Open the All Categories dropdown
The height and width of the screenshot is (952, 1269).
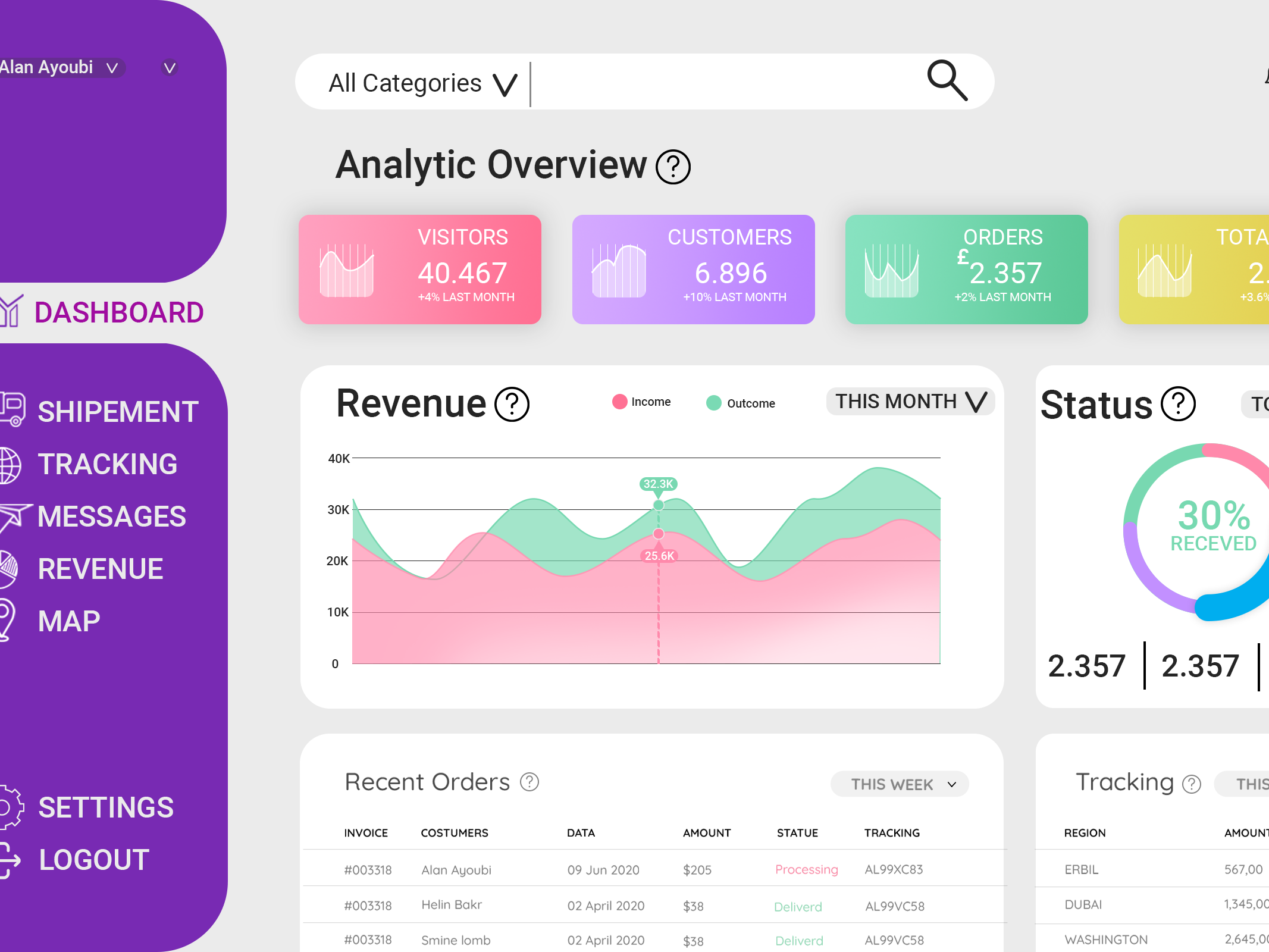click(x=423, y=83)
